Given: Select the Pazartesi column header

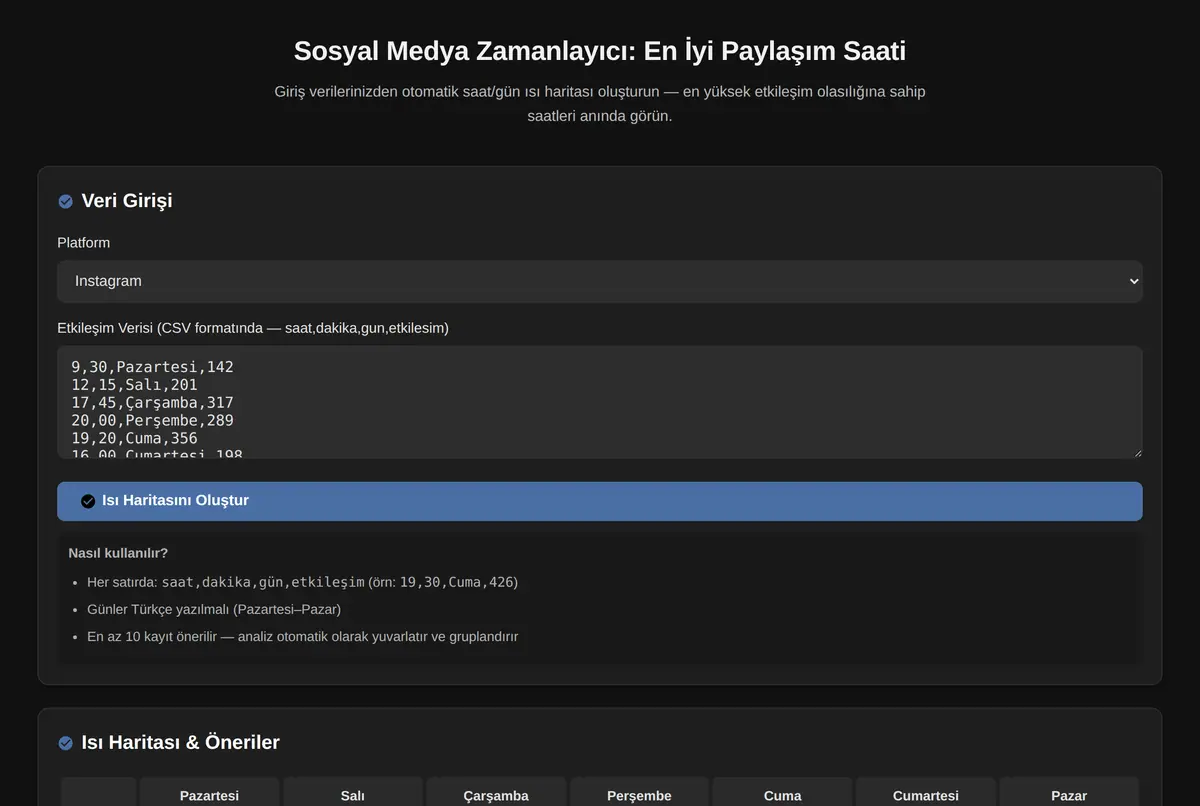Looking at the screenshot, I should [x=210, y=796].
